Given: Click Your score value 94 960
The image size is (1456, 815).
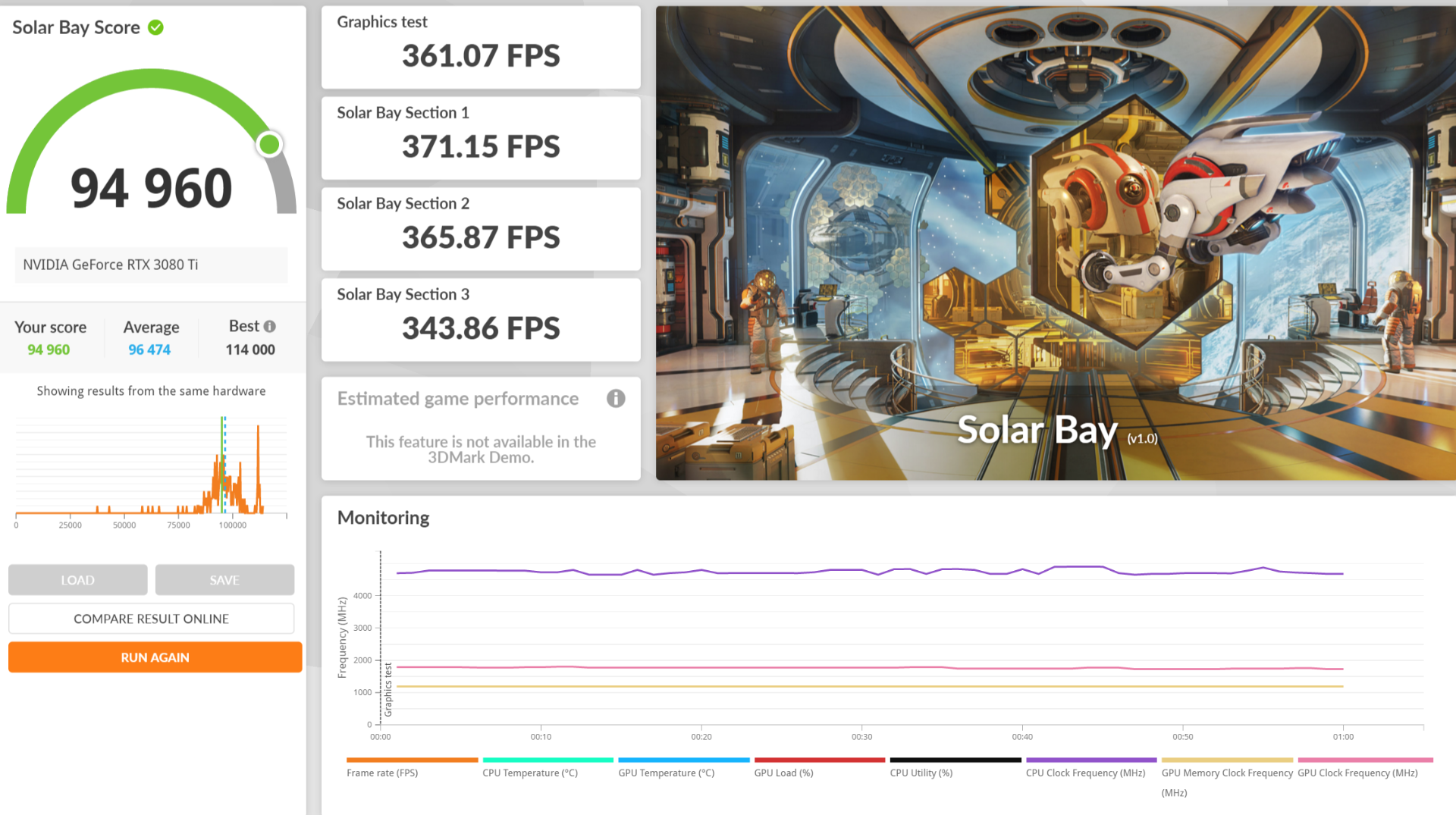Looking at the screenshot, I should click(x=49, y=350).
